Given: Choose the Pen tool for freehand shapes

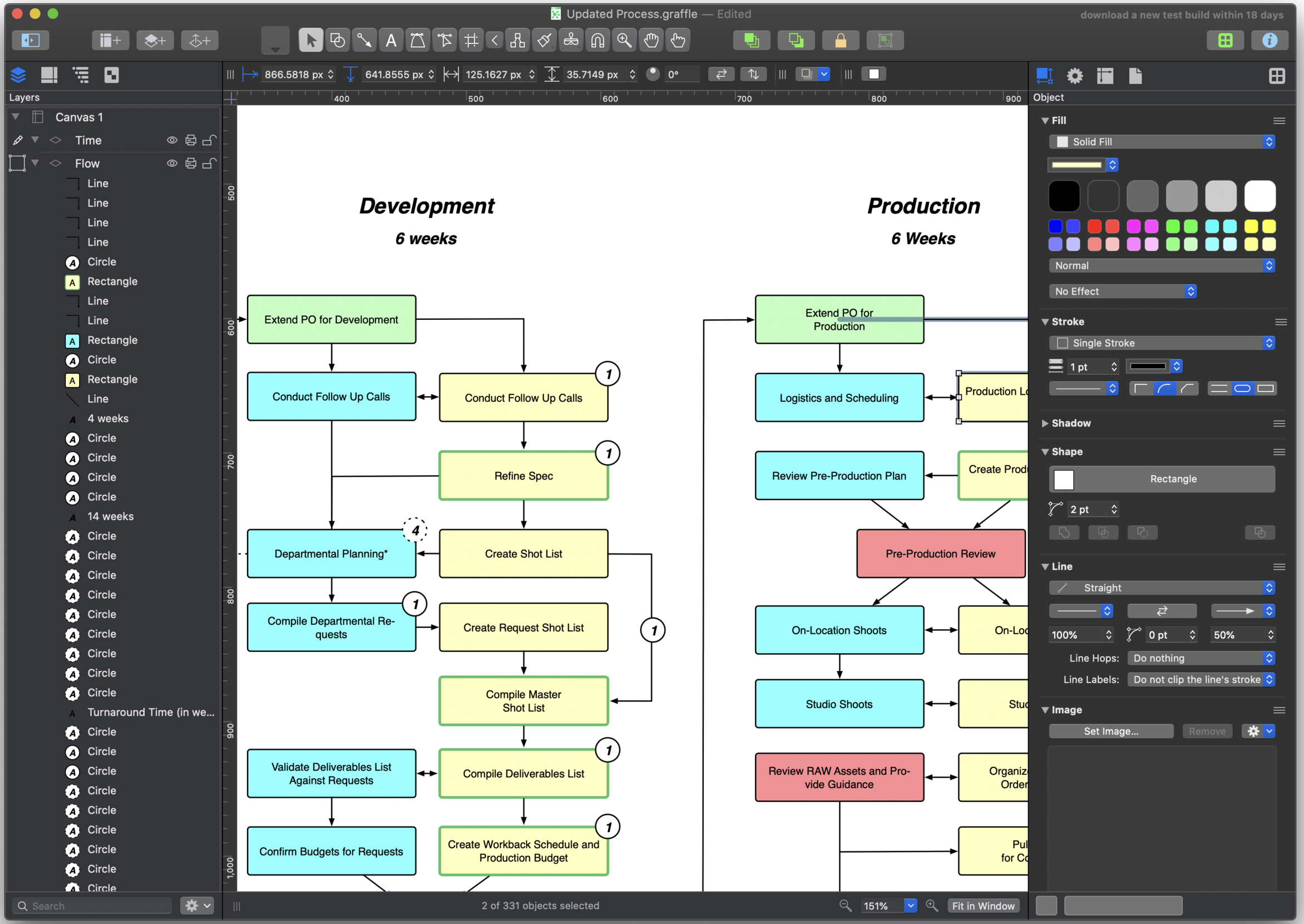Looking at the screenshot, I should click(418, 40).
